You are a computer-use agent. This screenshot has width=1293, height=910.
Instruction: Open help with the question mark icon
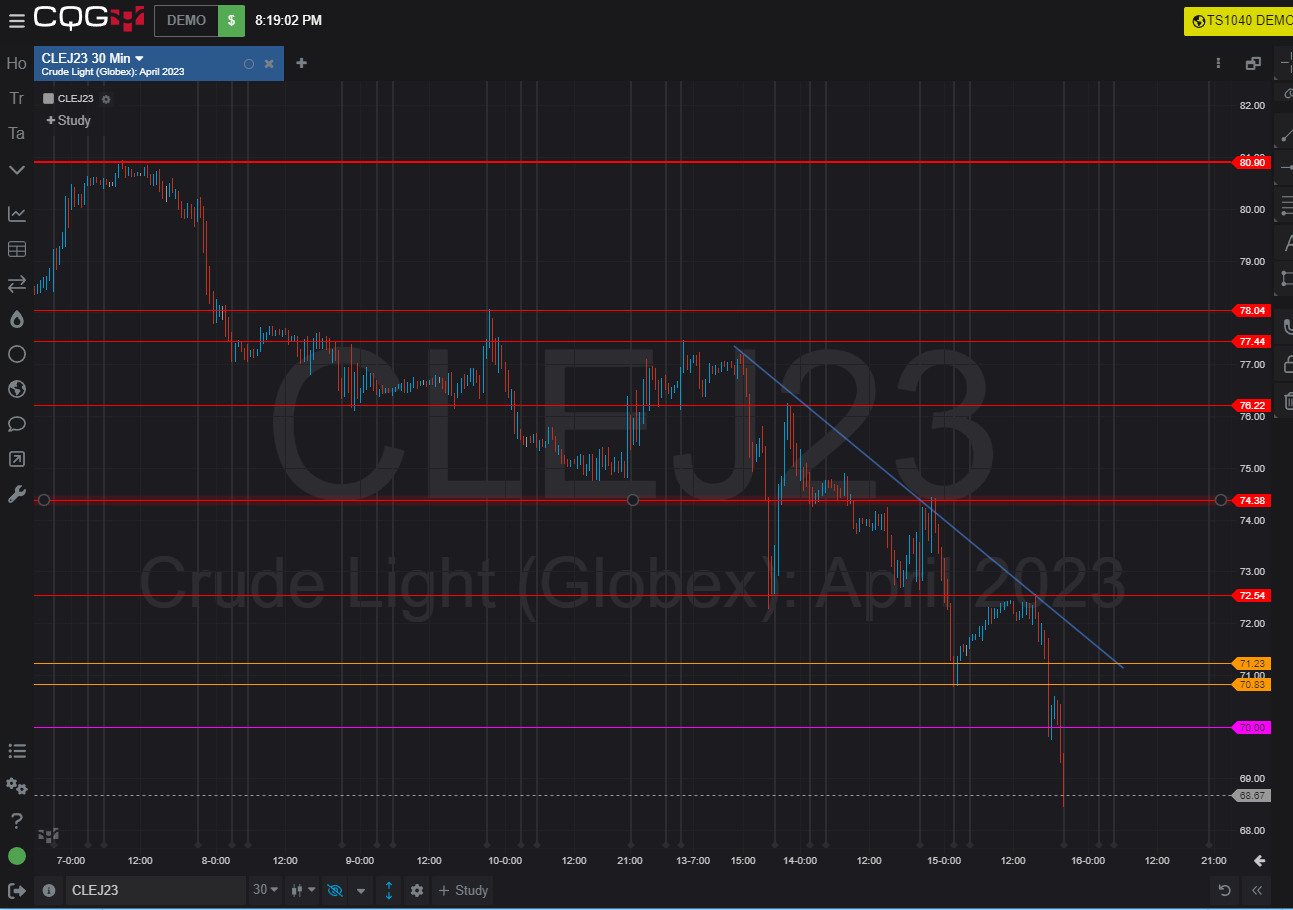(x=16, y=821)
